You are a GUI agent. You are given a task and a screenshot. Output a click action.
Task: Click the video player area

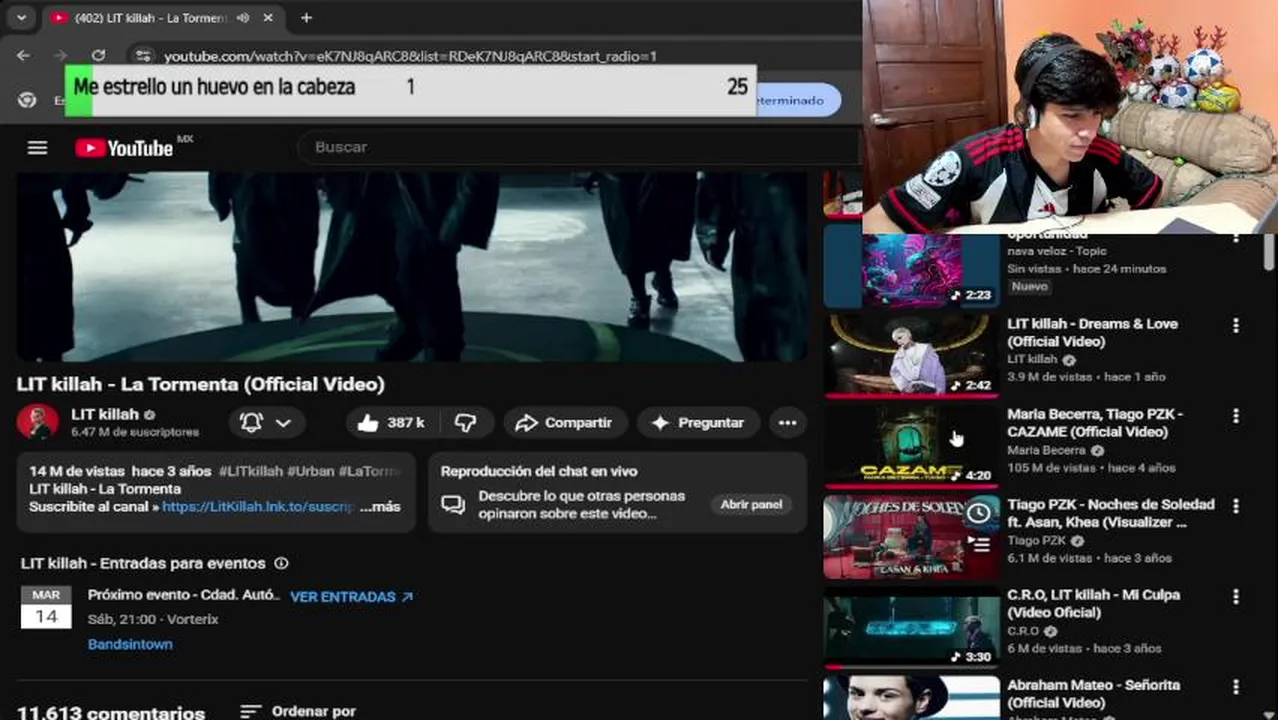[x=412, y=266]
